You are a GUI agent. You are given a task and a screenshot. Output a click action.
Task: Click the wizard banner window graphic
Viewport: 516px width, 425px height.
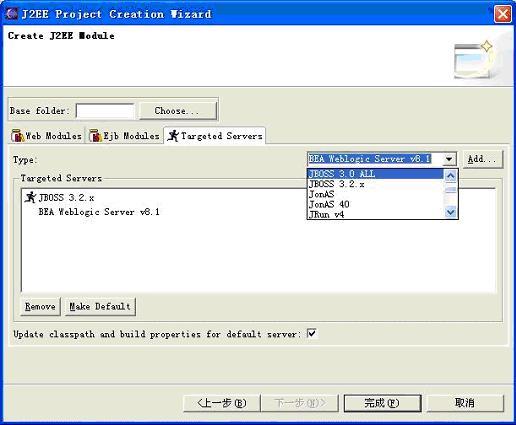[474, 60]
